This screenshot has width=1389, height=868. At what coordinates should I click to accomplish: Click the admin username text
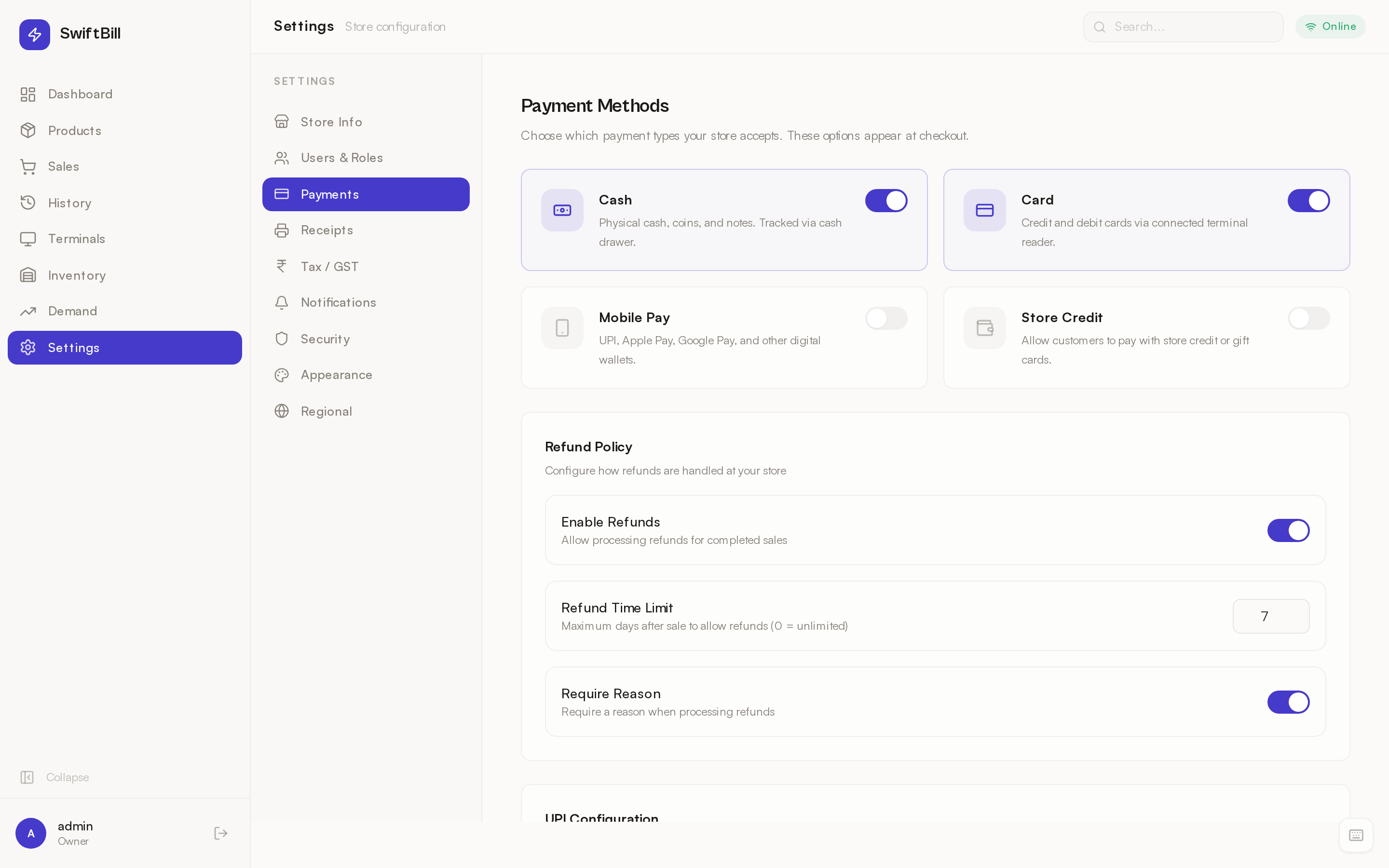pyautogui.click(x=75, y=826)
